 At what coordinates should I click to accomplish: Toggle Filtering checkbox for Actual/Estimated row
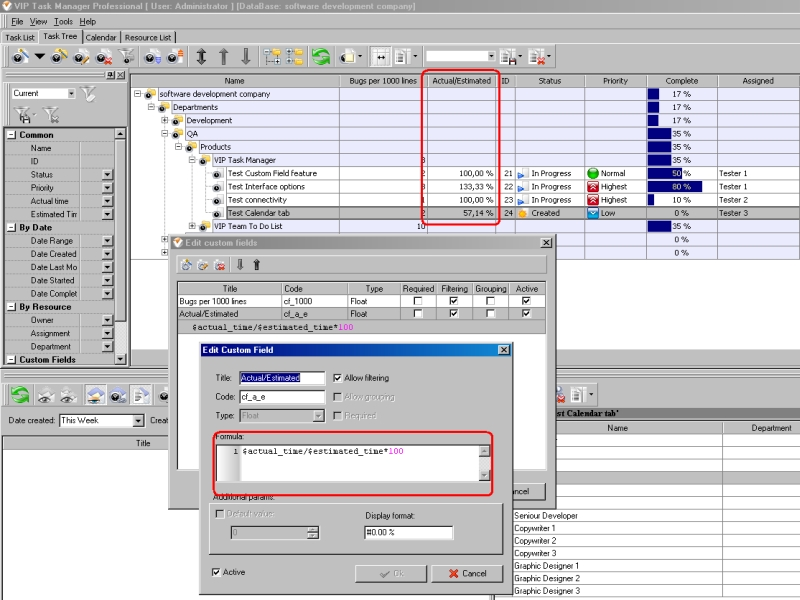tap(454, 314)
